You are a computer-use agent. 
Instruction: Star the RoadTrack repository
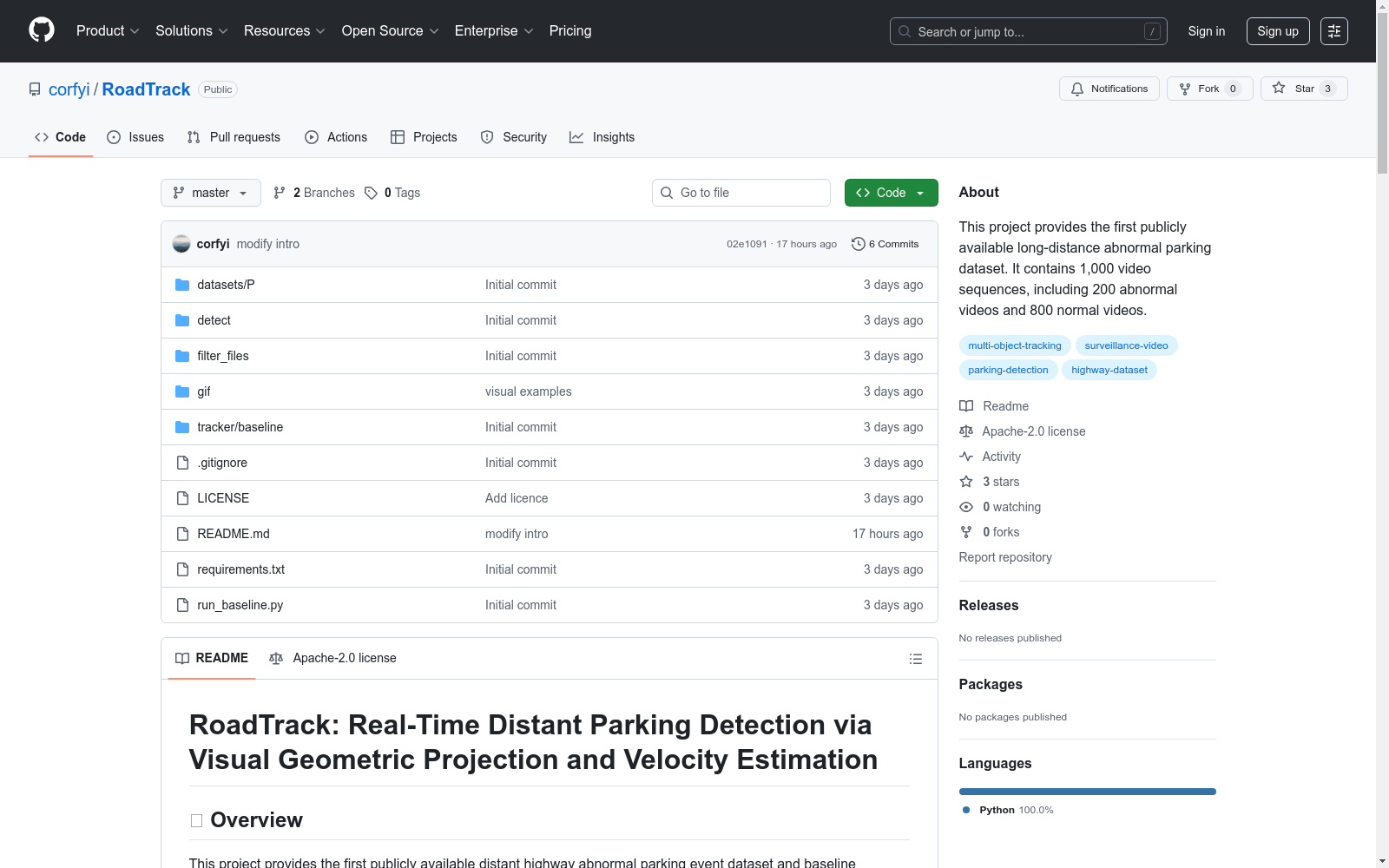1304,89
